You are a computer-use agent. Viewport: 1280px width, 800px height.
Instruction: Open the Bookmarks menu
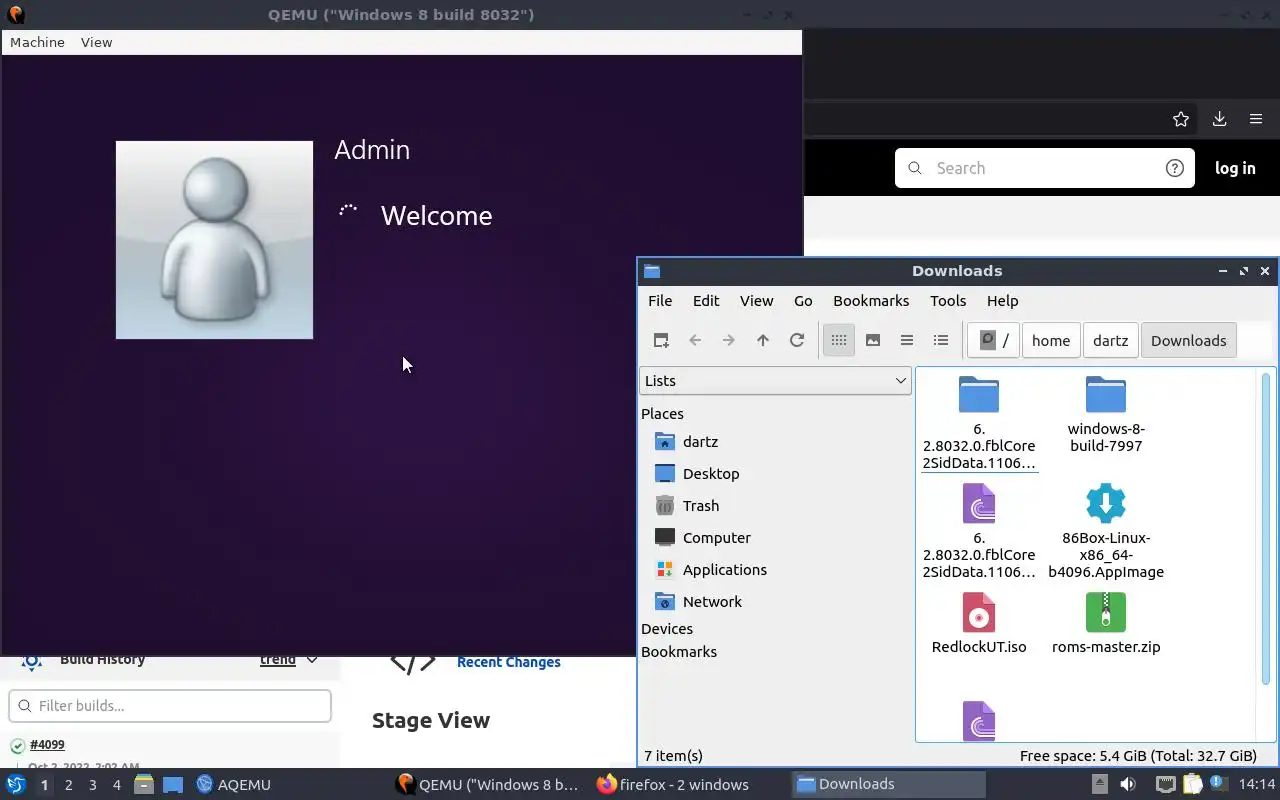coord(871,300)
